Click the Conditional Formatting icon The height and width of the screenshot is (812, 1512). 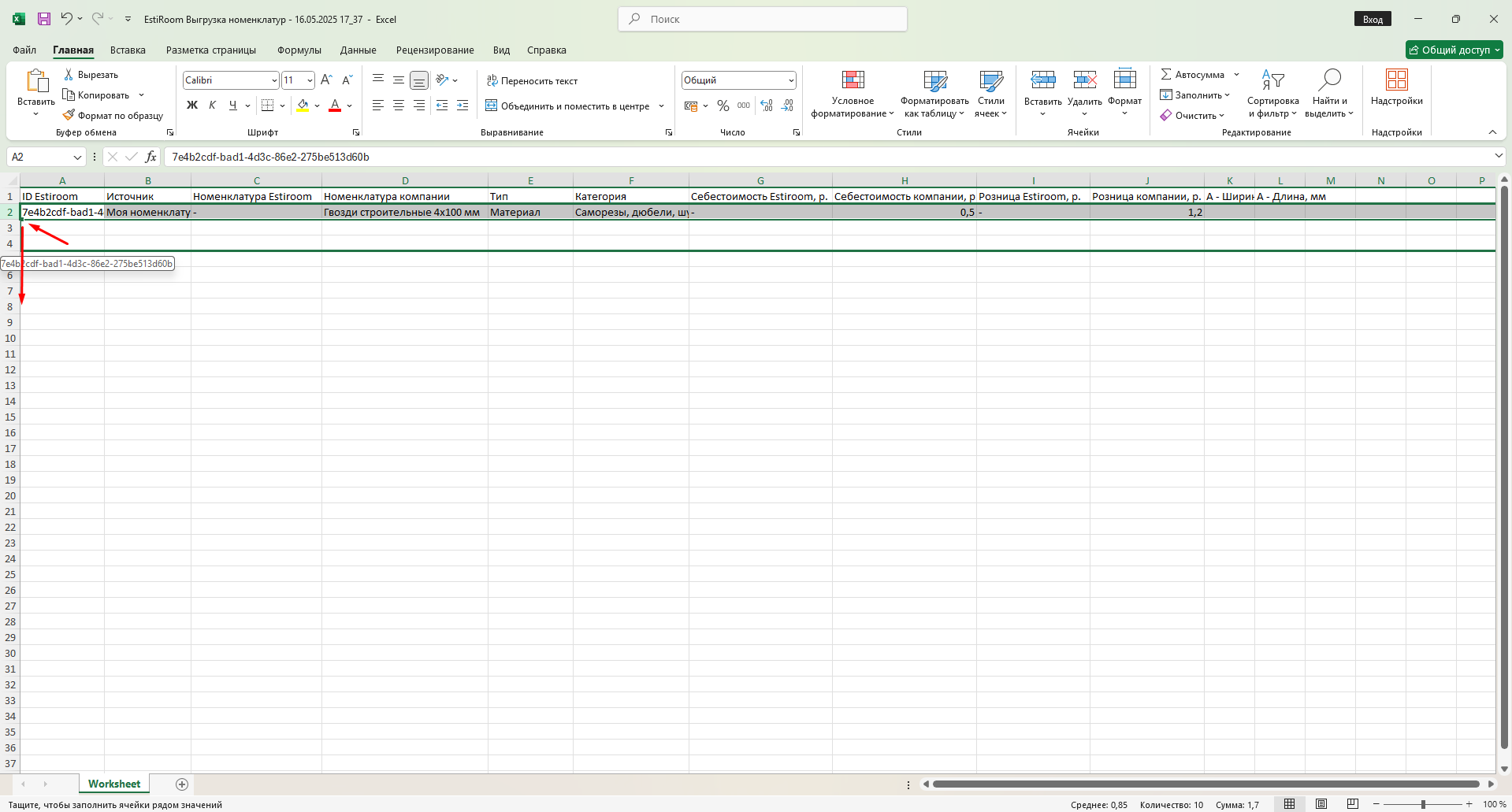[x=853, y=80]
